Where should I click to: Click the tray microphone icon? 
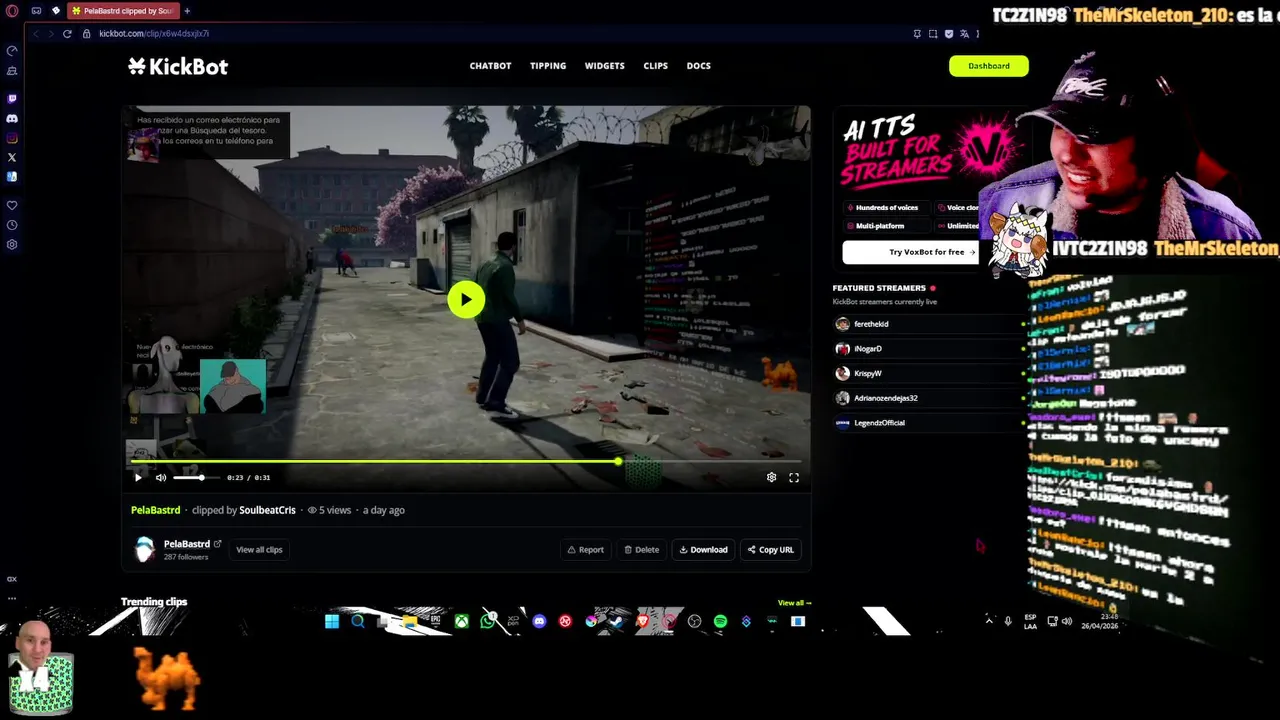pos(1008,621)
